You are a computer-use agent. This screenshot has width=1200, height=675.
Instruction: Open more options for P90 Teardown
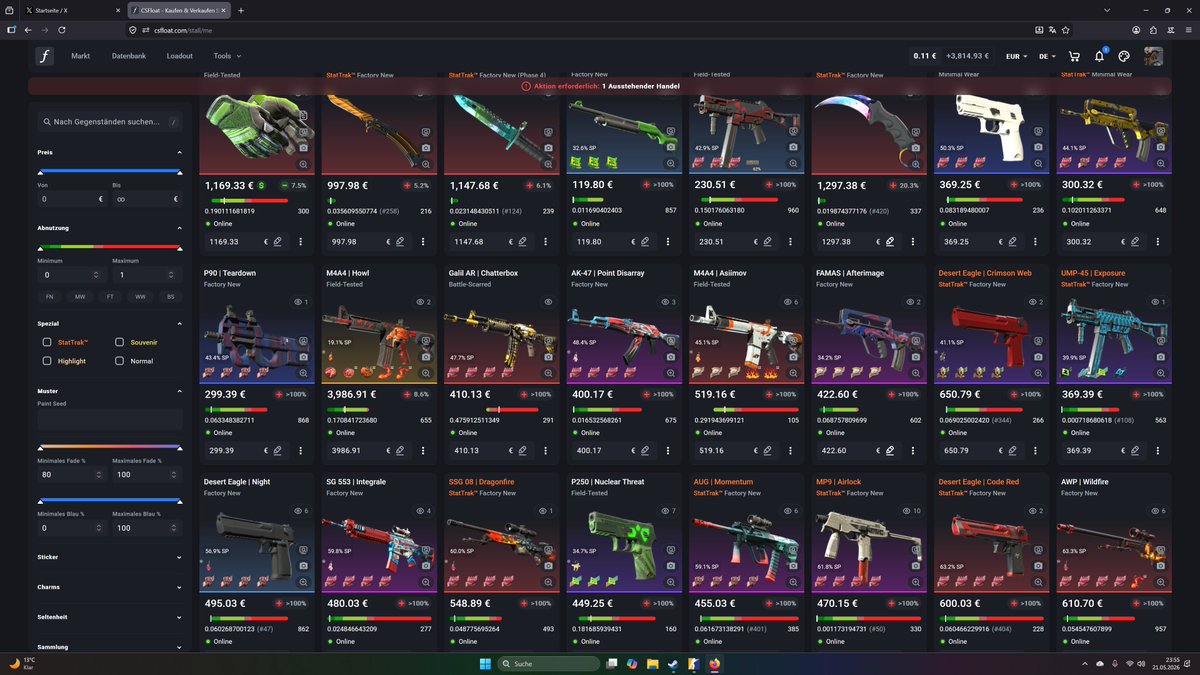coord(301,451)
